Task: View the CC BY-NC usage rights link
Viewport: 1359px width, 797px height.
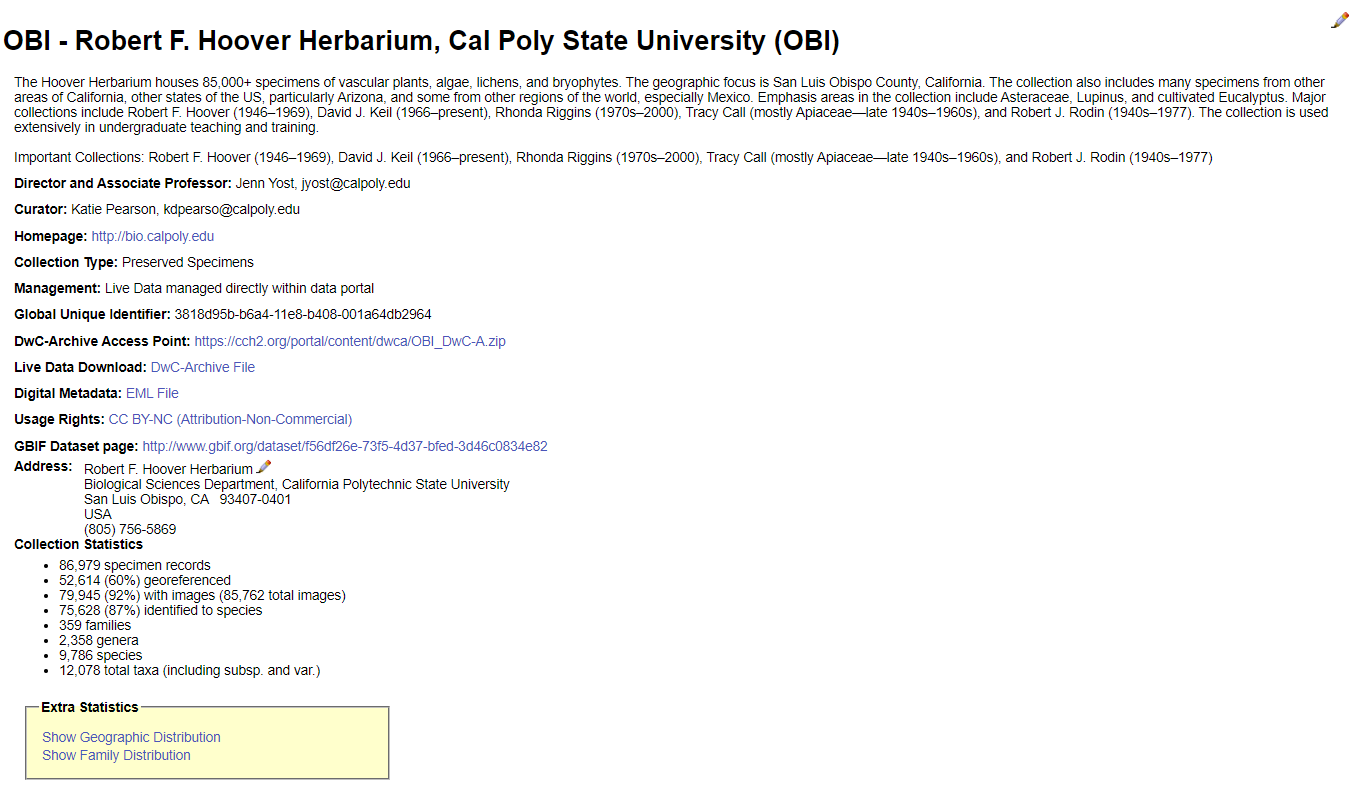Action: tap(230, 419)
